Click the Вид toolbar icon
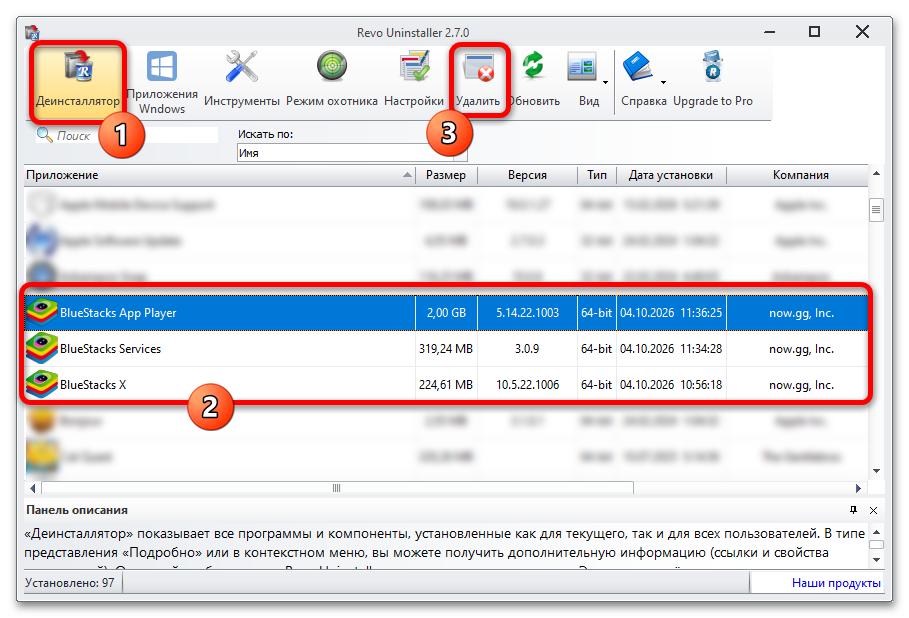Viewport: 909px width, 618px height. [583, 68]
